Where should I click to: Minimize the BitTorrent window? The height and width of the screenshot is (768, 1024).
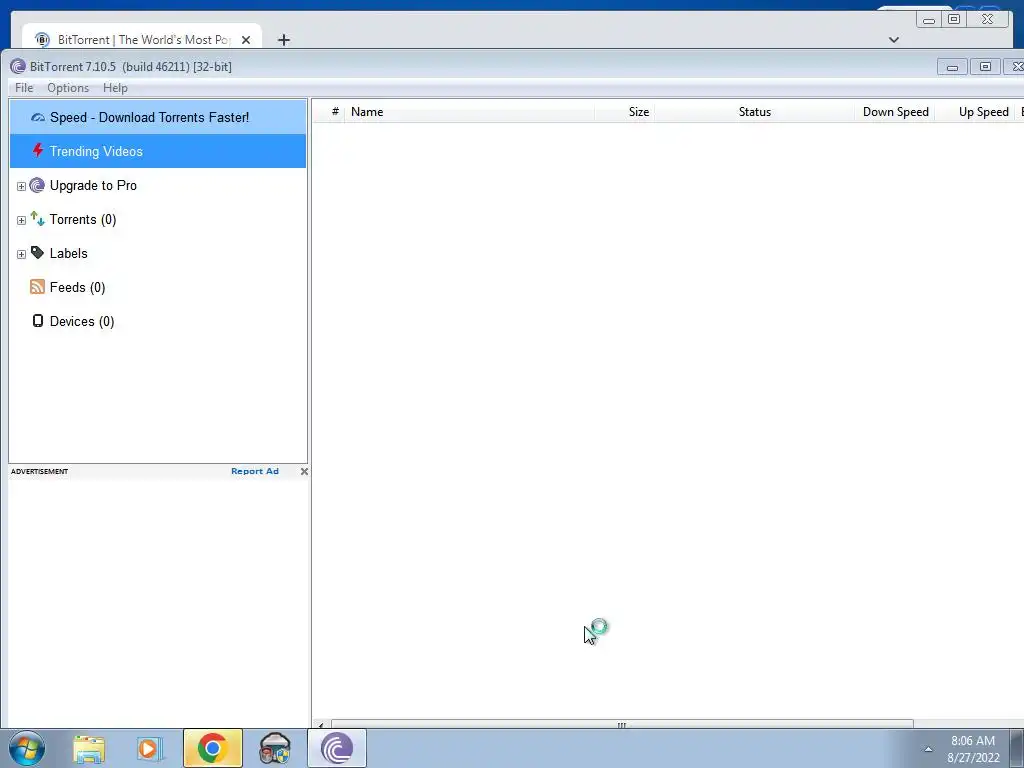[952, 67]
